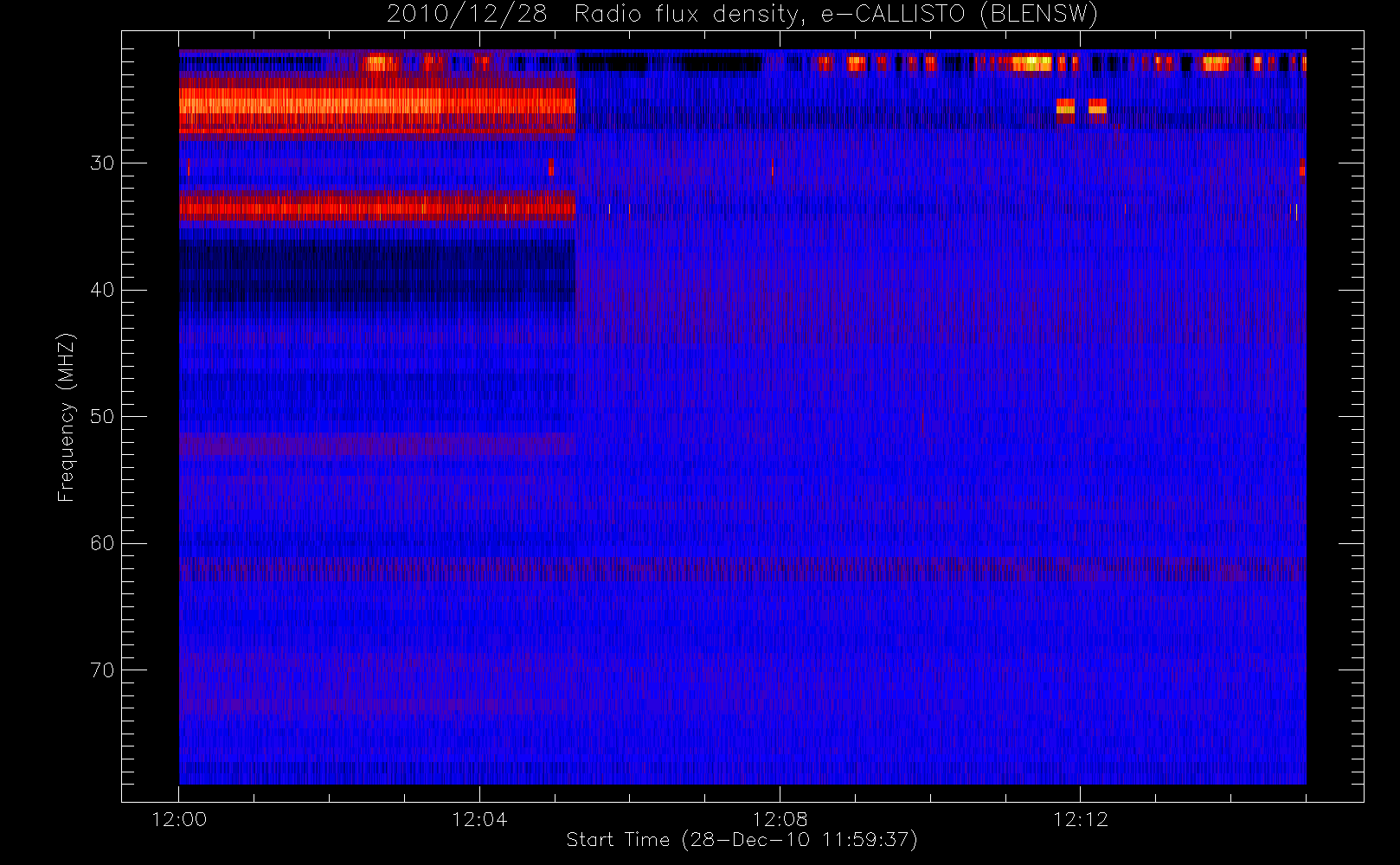Click the 30 frequency axis label

pos(102,163)
